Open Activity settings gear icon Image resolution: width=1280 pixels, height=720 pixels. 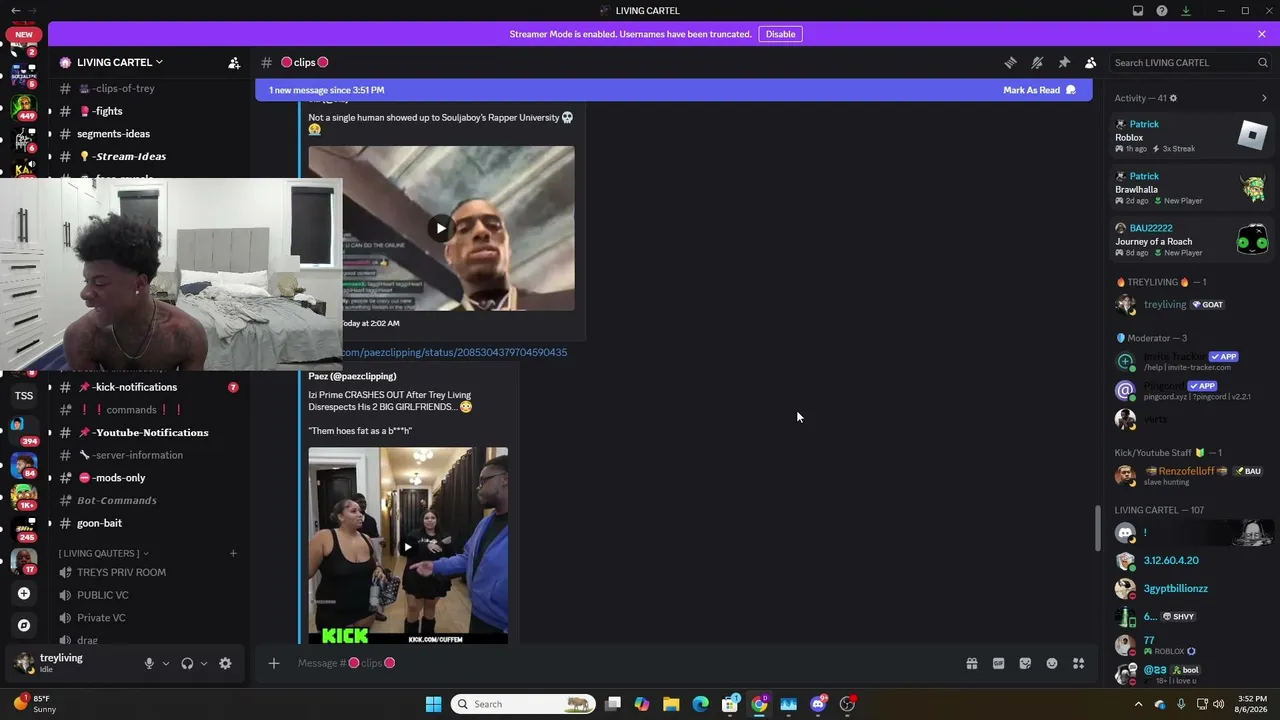tap(1173, 98)
